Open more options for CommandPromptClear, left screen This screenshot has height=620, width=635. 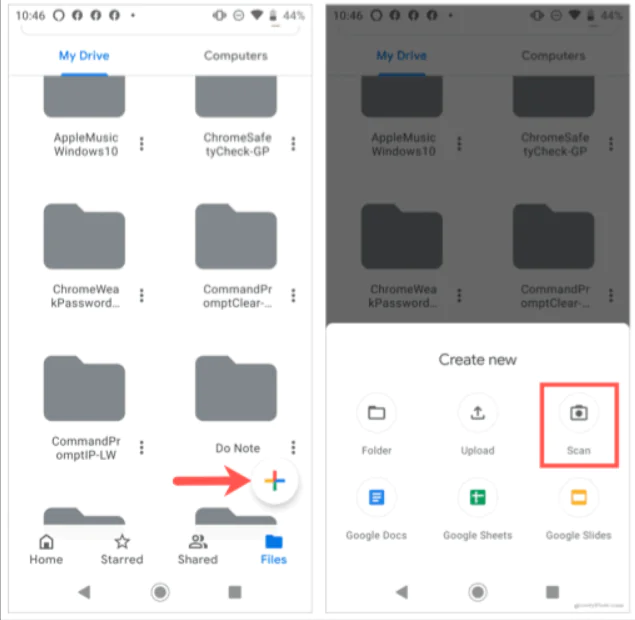[293, 296]
